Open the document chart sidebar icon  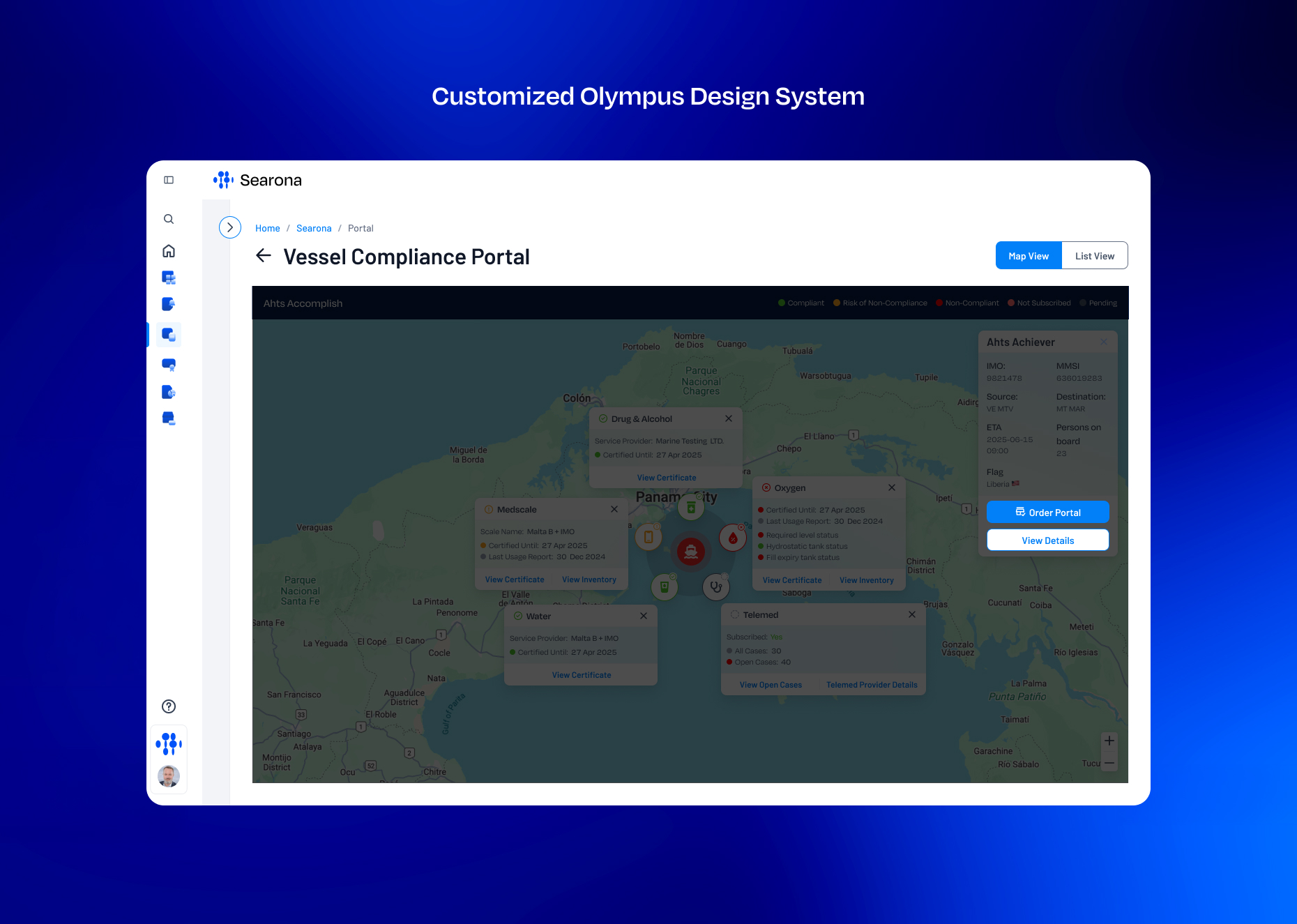[169, 392]
